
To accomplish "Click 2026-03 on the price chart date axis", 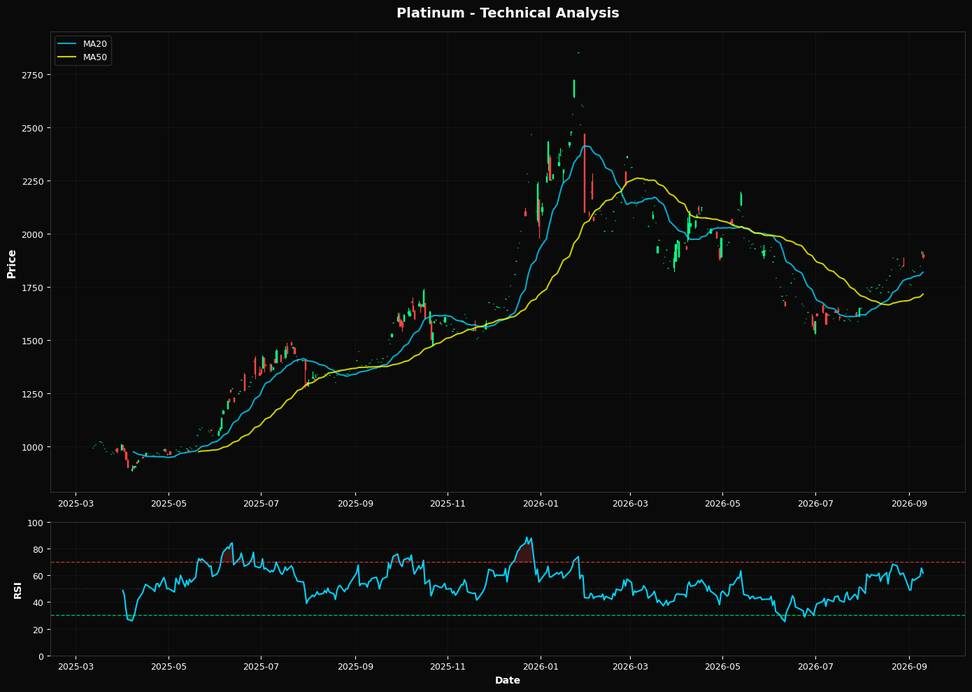I will [630, 503].
